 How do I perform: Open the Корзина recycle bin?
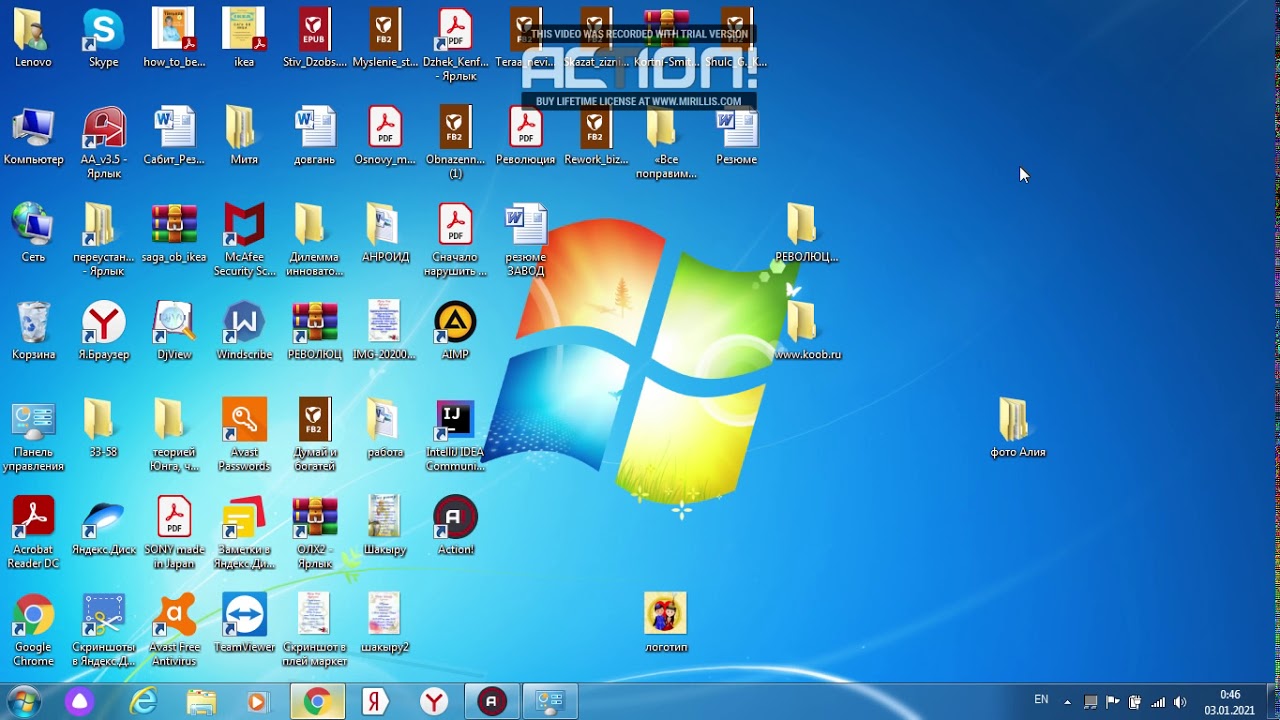(33, 330)
